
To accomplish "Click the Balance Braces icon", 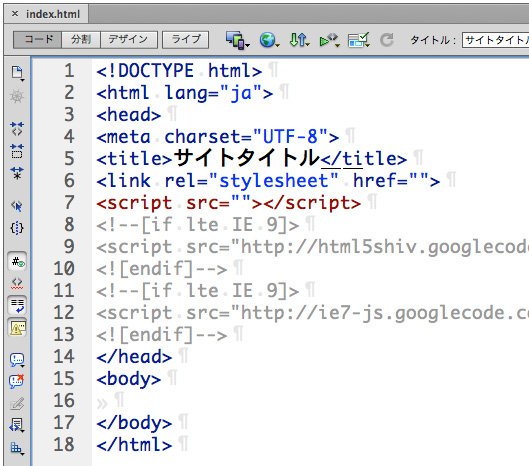I will click(17, 228).
